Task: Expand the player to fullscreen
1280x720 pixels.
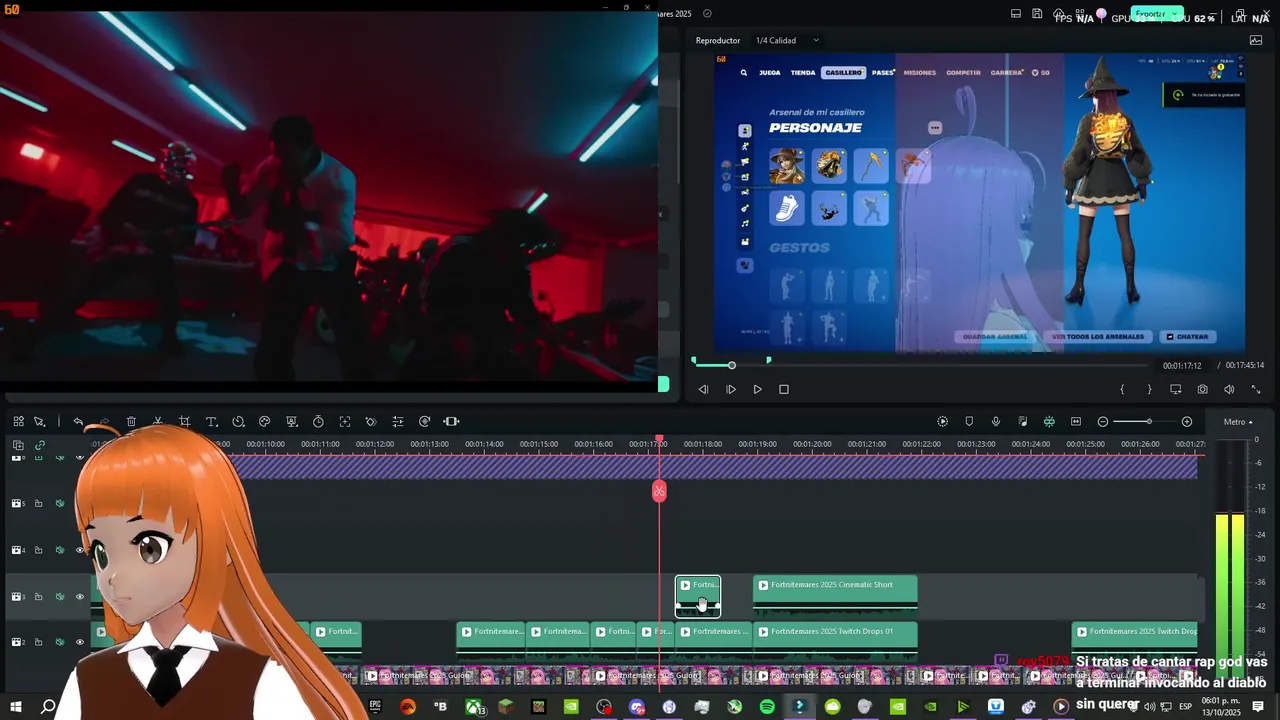Action: 1256,390
